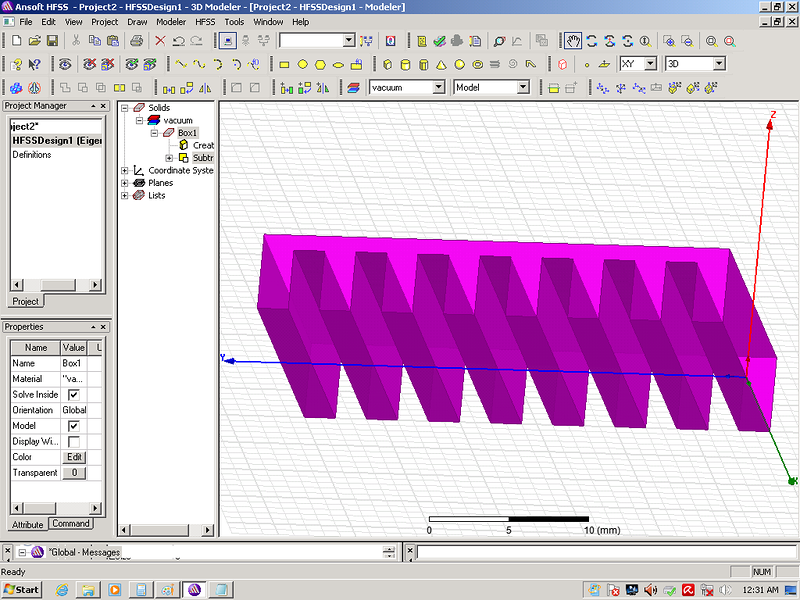
Task: Click the Print toolbar icon
Action: point(136,41)
